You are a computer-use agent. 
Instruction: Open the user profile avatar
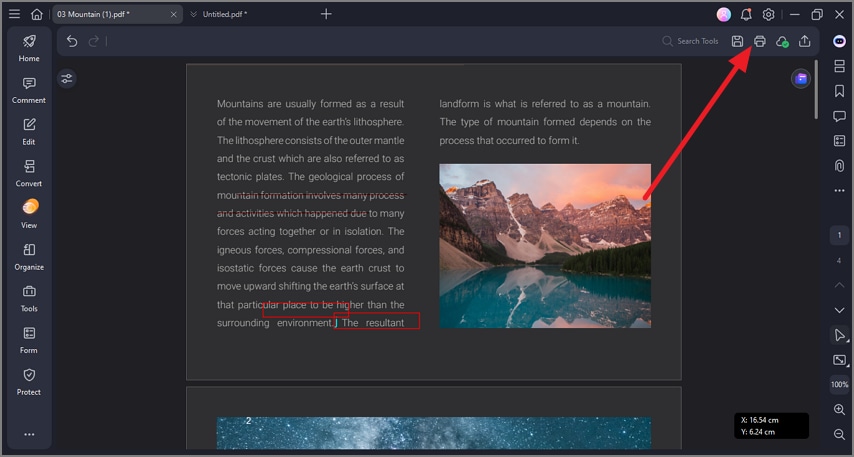pos(724,15)
